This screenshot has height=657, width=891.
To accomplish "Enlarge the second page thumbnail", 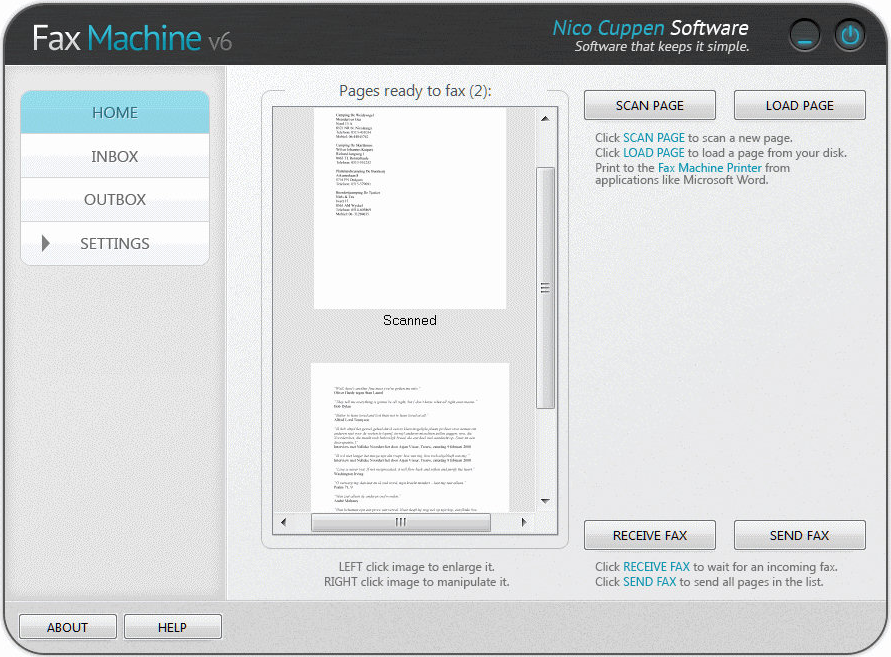I will [409, 438].
